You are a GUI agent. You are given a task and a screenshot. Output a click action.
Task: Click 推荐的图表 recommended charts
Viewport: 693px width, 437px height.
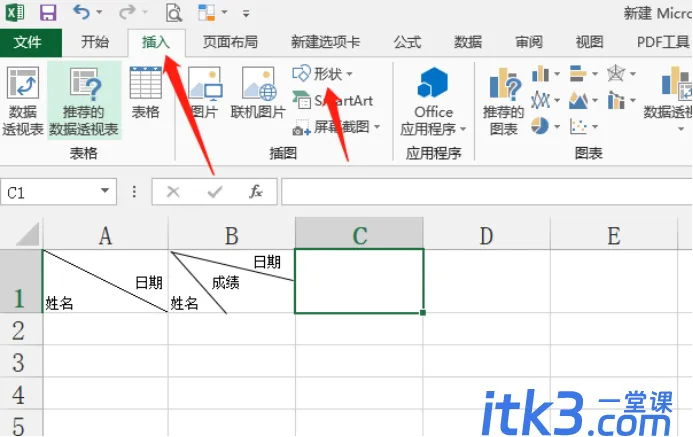(503, 101)
